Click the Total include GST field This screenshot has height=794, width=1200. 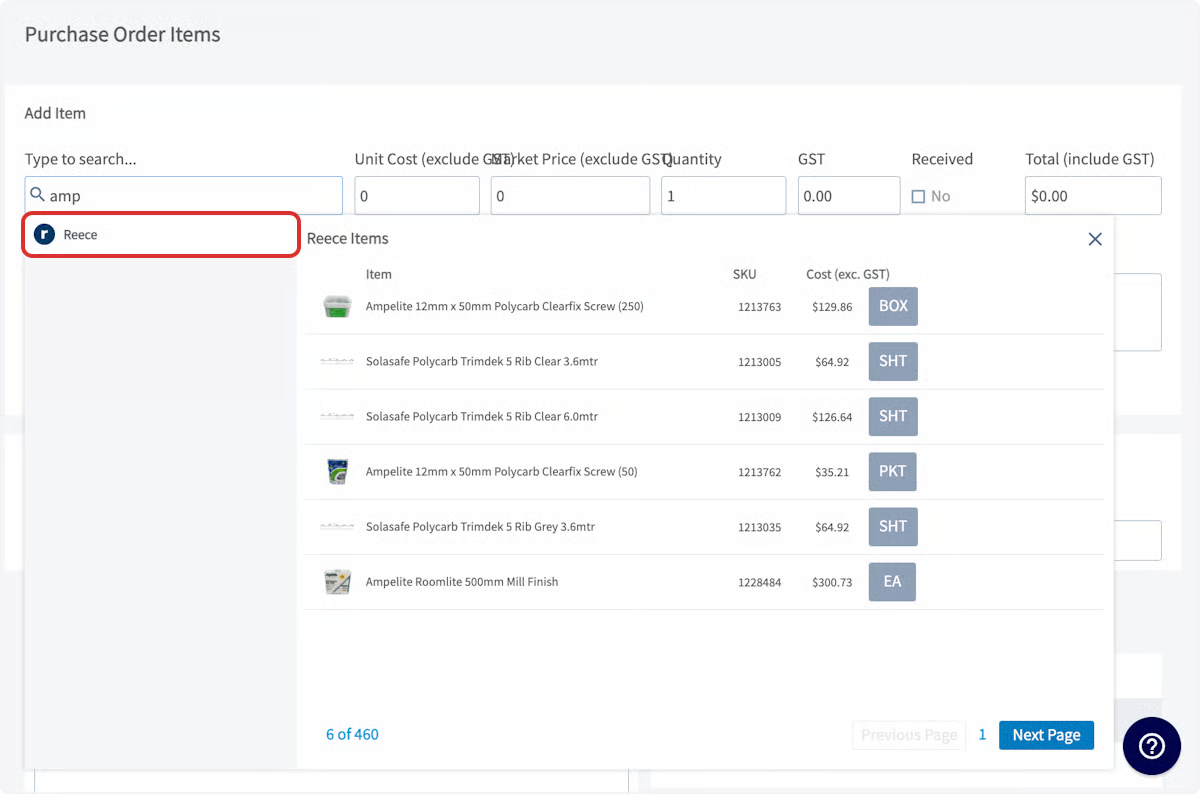tap(1093, 195)
